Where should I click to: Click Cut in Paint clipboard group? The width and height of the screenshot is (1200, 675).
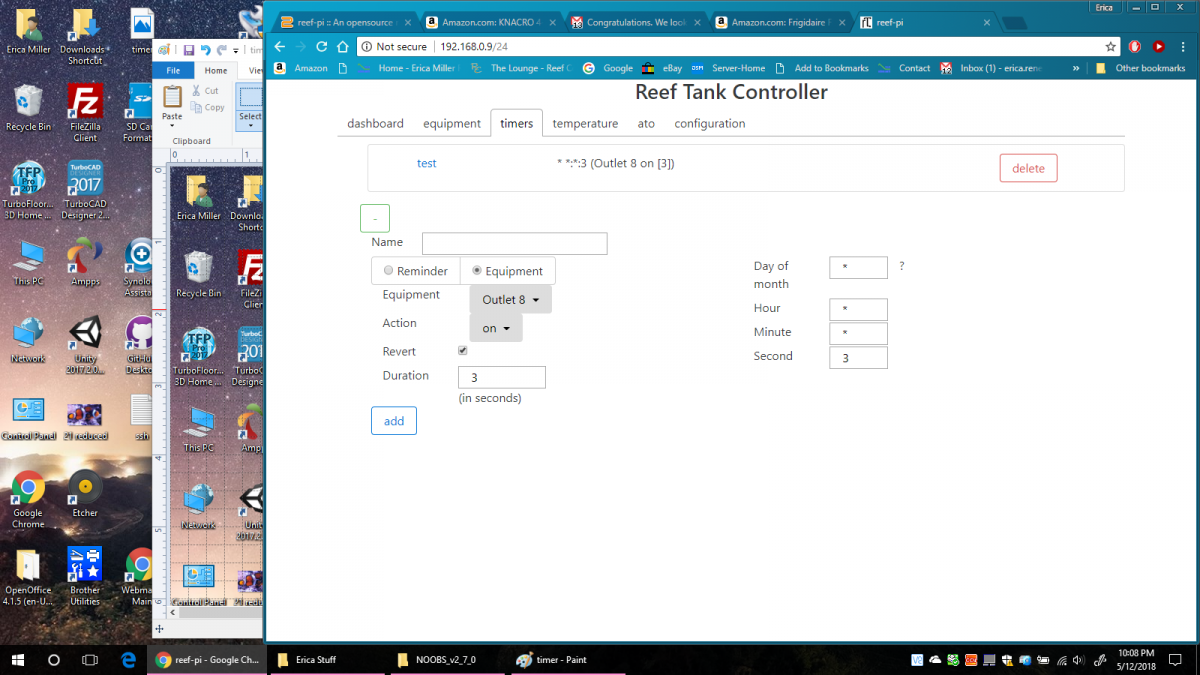[x=205, y=91]
